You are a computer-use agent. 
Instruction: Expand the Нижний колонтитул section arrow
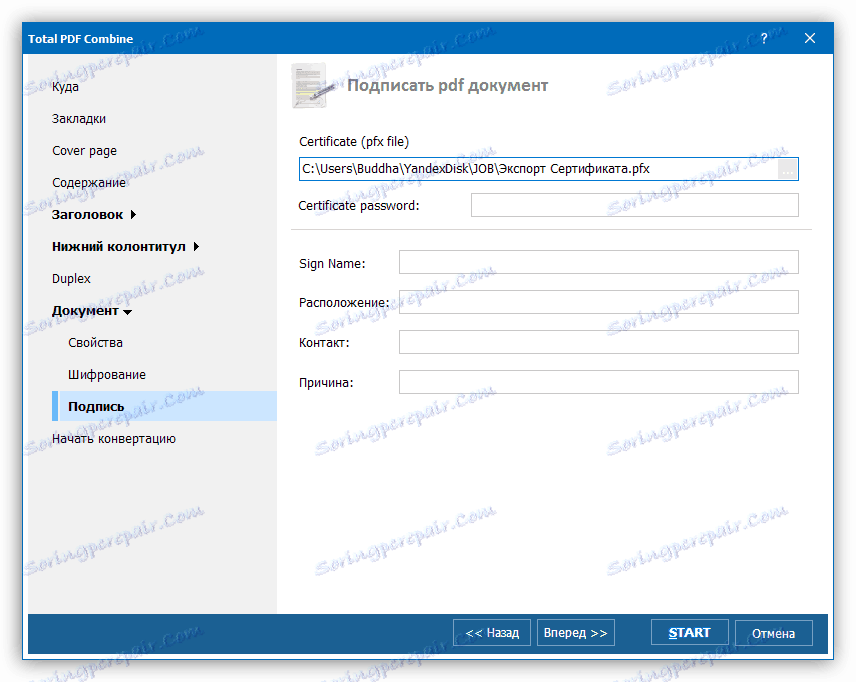point(196,247)
